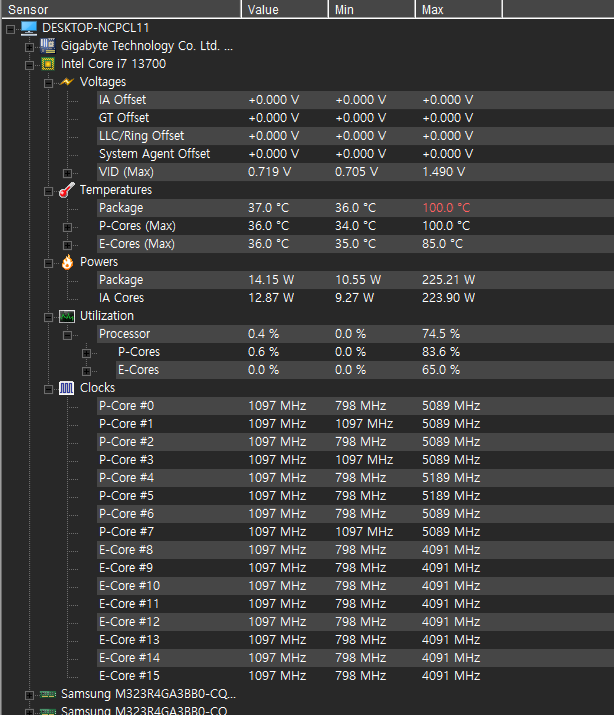
Task: Click the Gigabyte motherboard icon
Action: click(47, 46)
